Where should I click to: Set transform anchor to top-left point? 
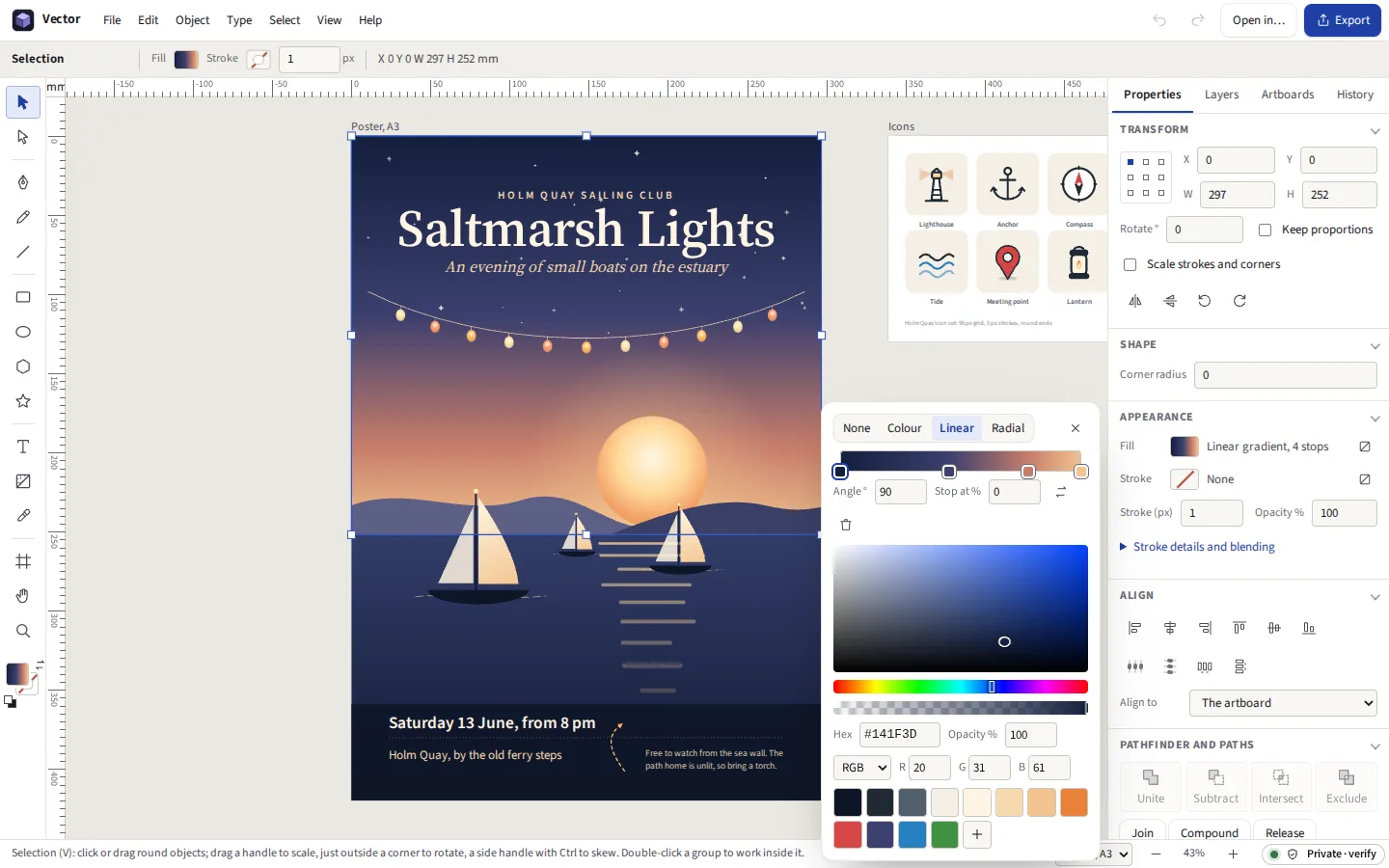coord(1130,162)
